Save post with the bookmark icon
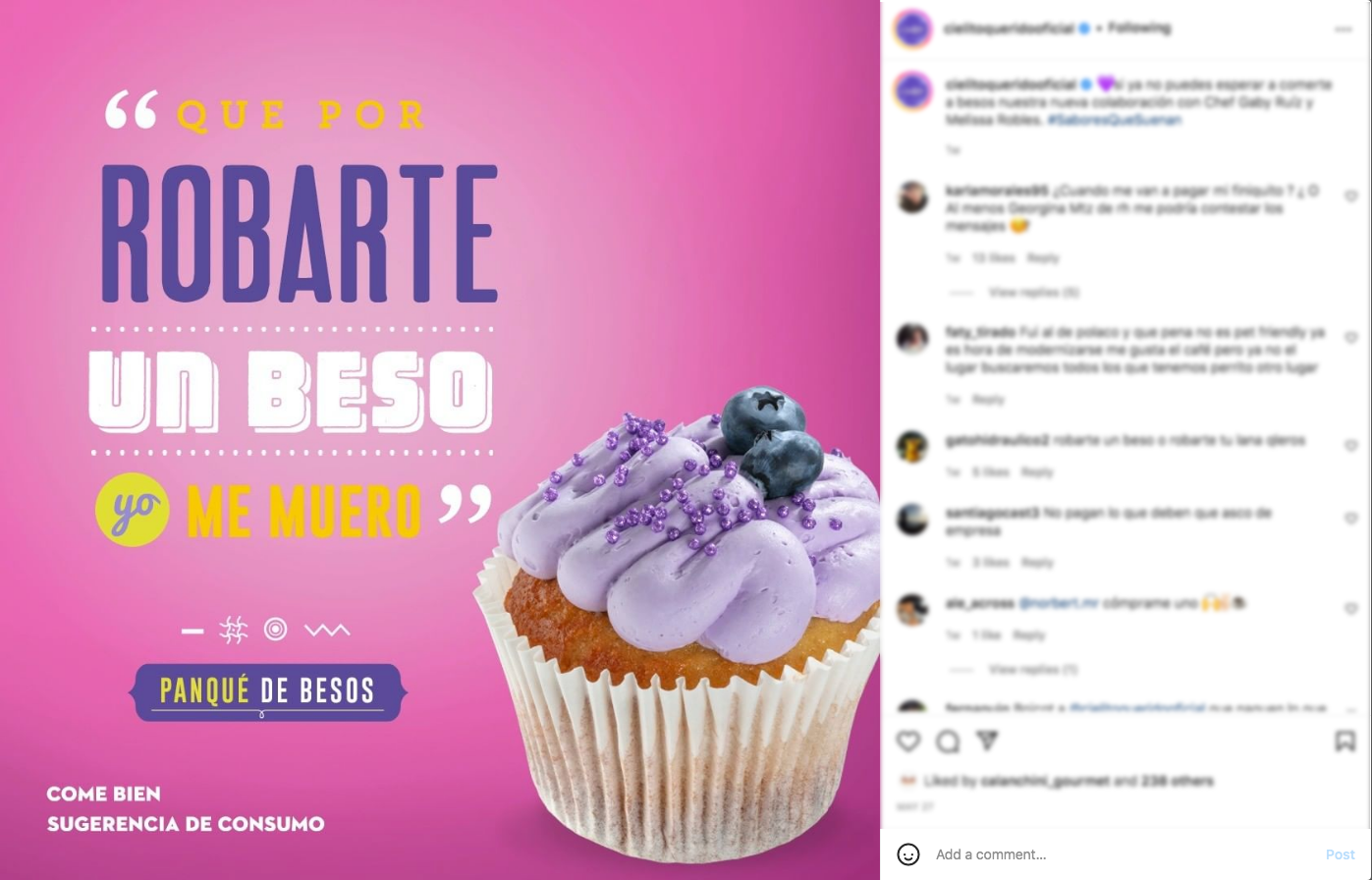This screenshot has width=1372, height=880. [x=1345, y=741]
